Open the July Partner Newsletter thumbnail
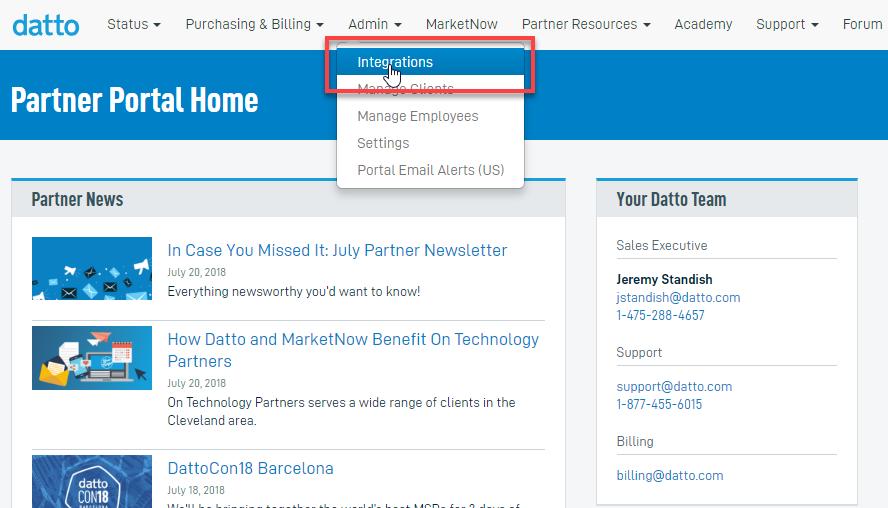The width and height of the screenshot is (888, 508). 92,268
